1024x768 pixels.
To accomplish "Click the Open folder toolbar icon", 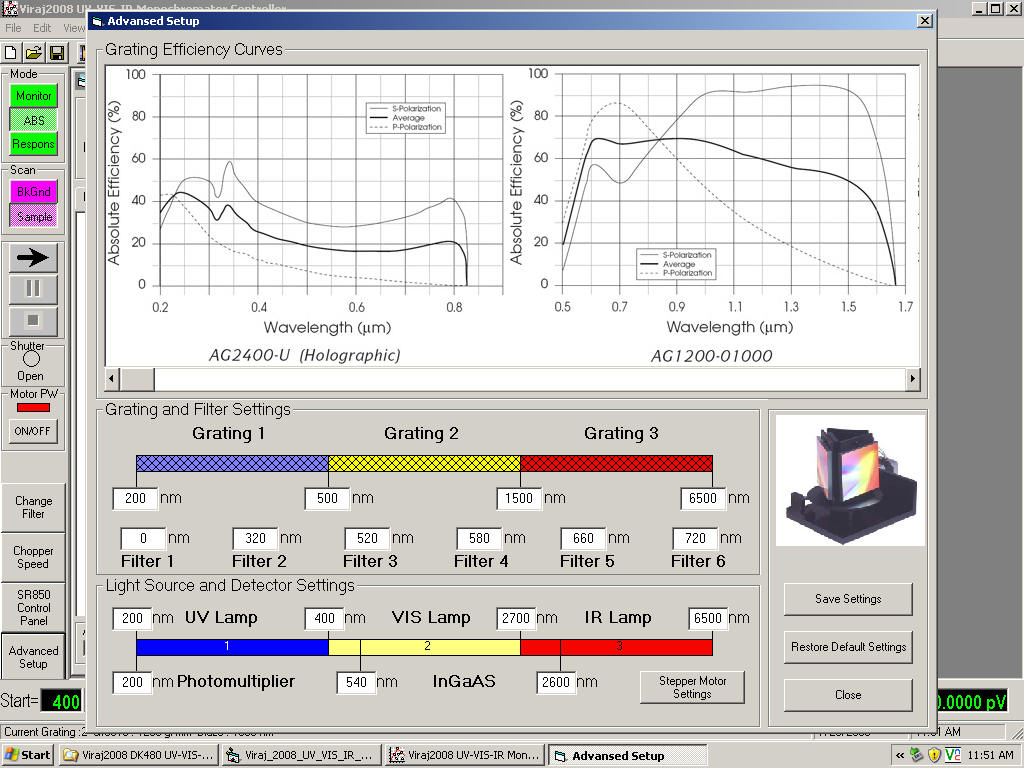I will (33, 53).
